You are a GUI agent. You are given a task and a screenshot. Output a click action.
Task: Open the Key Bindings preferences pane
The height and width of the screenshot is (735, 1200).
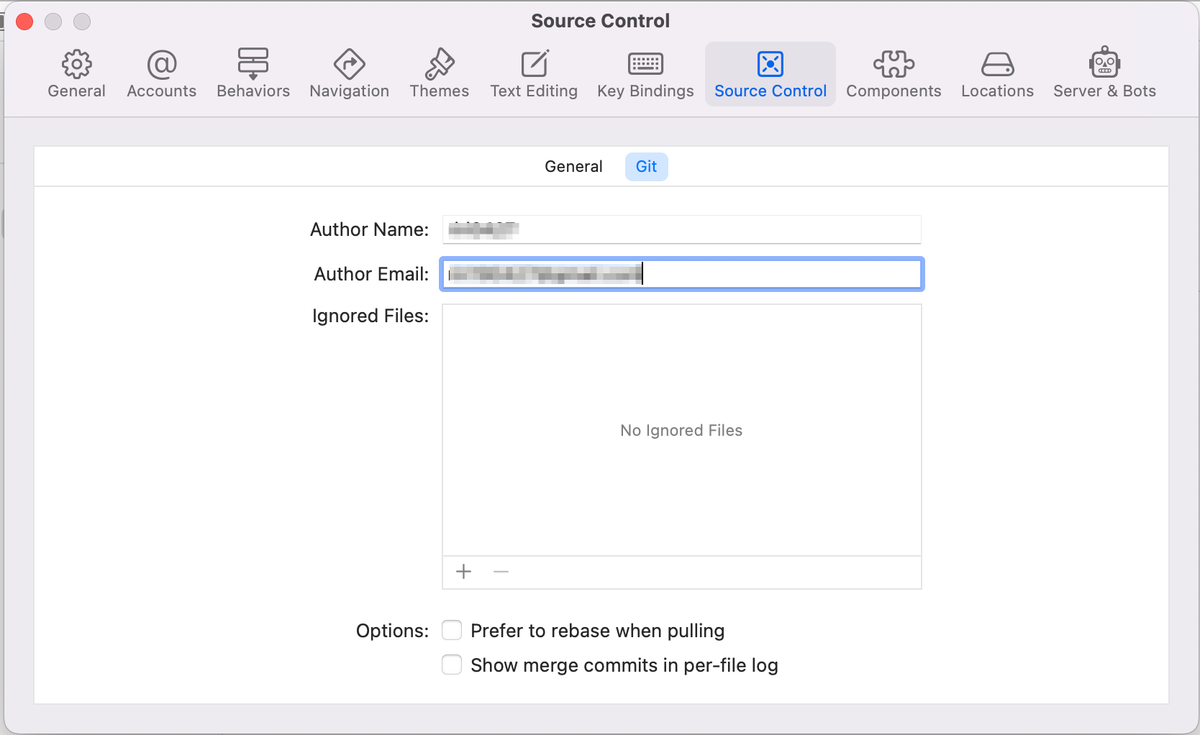(645, 74)
